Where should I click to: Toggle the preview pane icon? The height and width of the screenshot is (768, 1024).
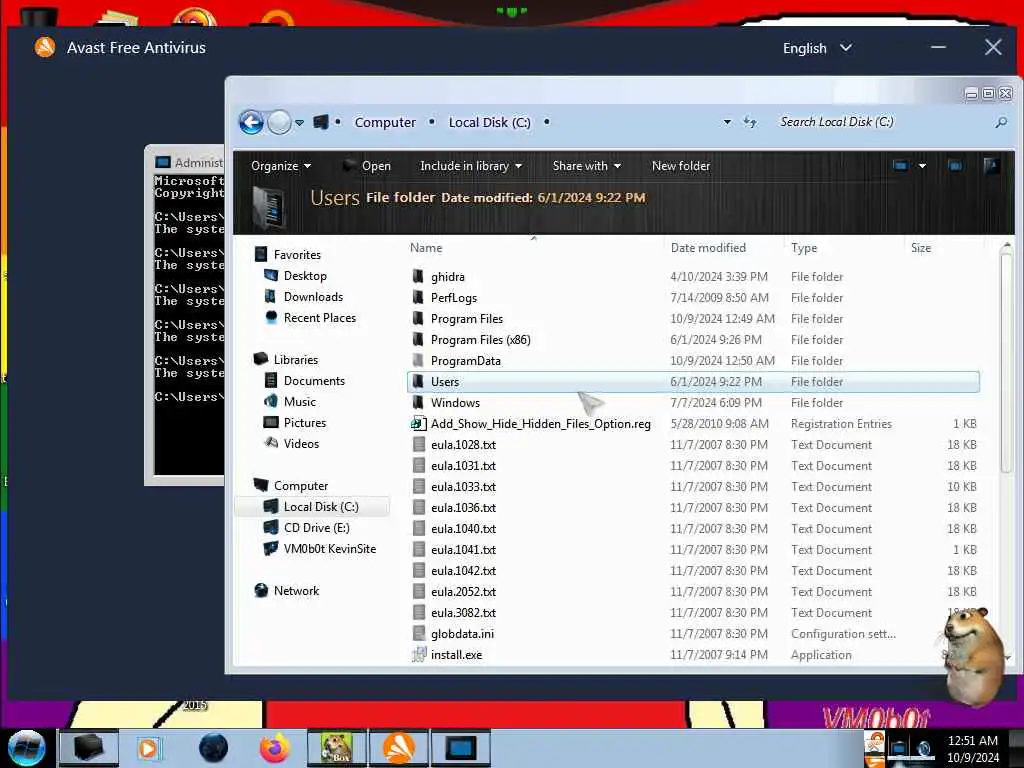(955, 166)
